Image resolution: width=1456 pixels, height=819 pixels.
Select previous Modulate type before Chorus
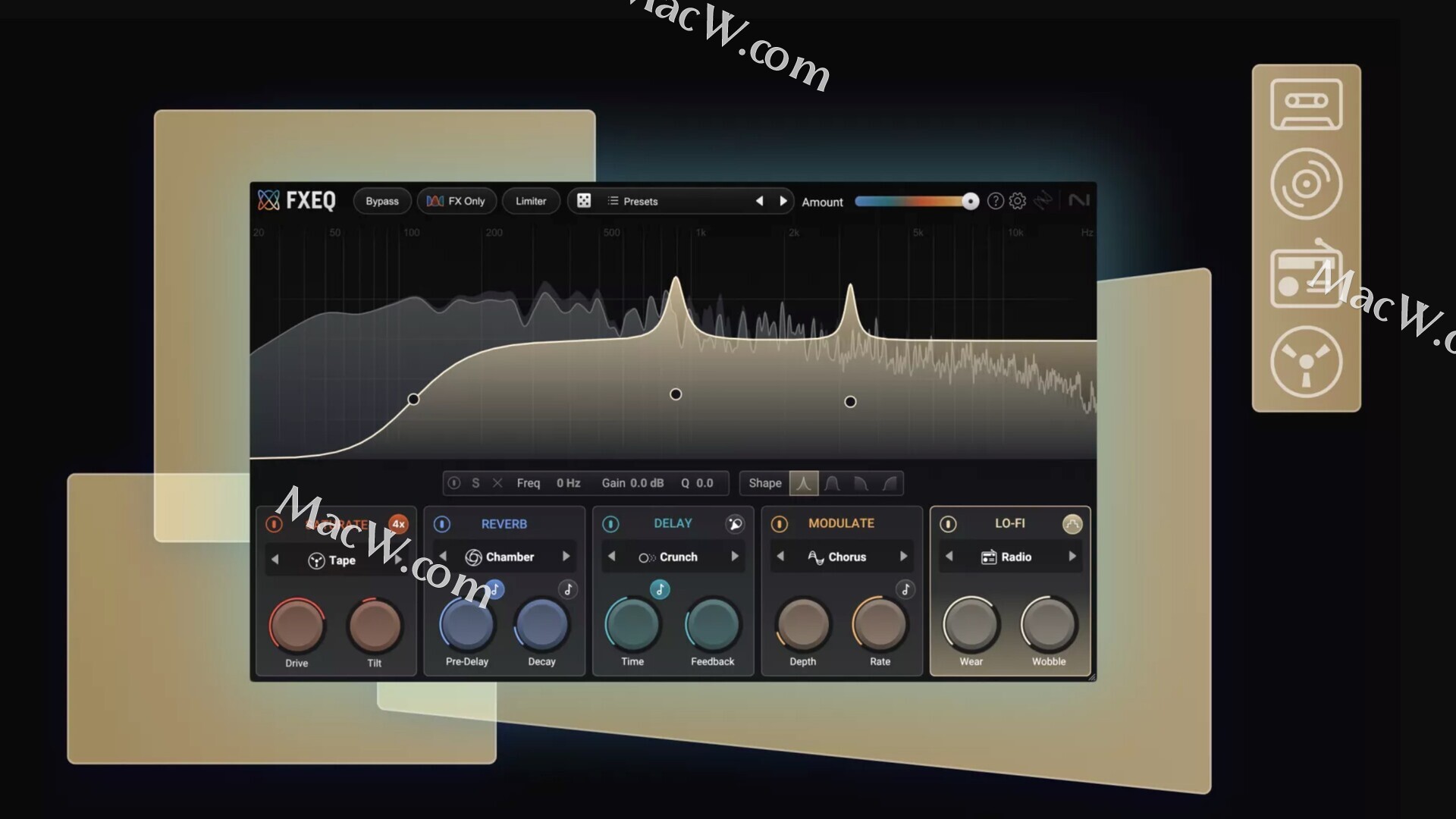[780, 557]
